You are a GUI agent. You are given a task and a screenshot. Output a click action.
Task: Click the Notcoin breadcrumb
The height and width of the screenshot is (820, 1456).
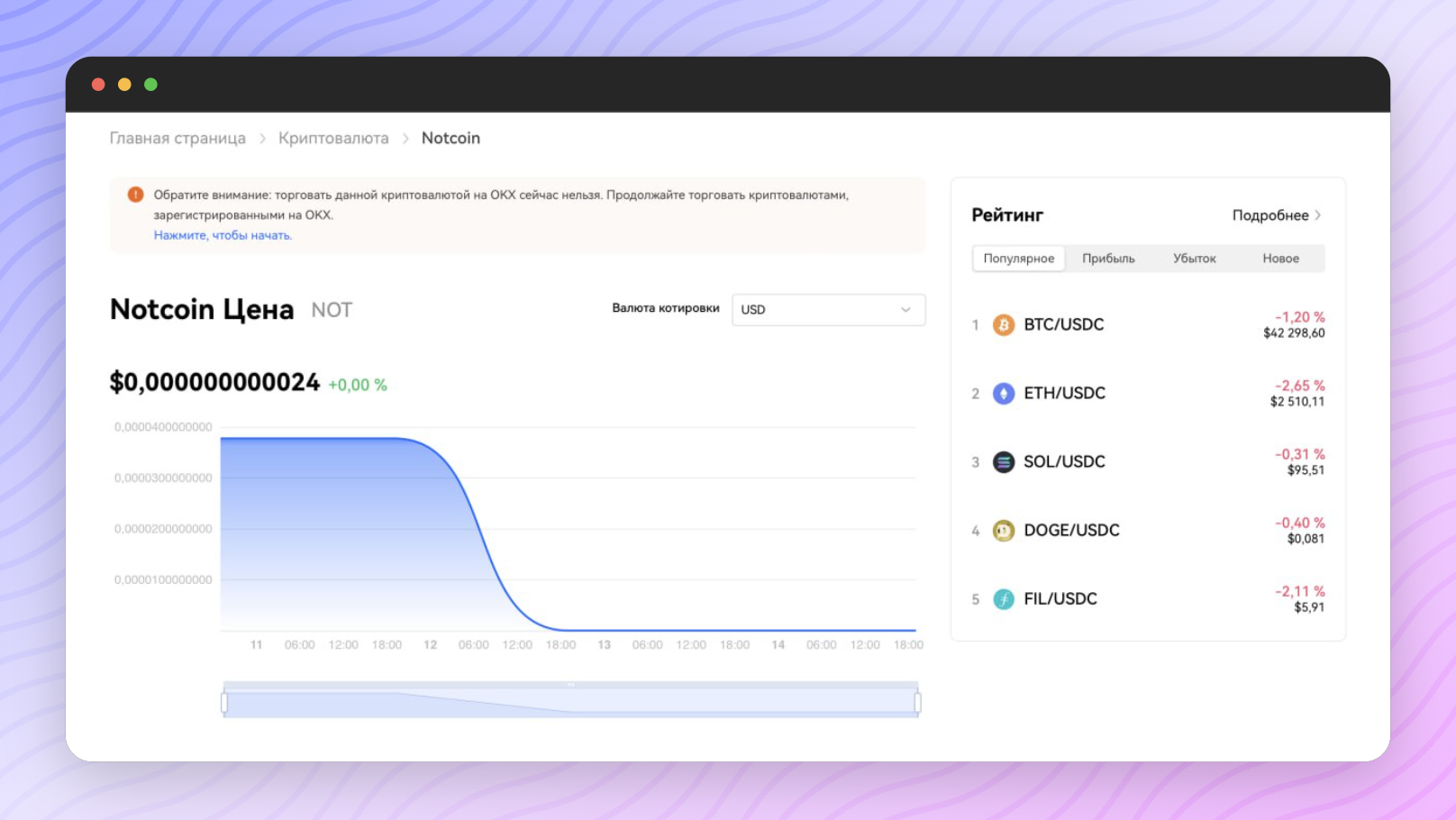pyautogui.click(x=450, y=138)
